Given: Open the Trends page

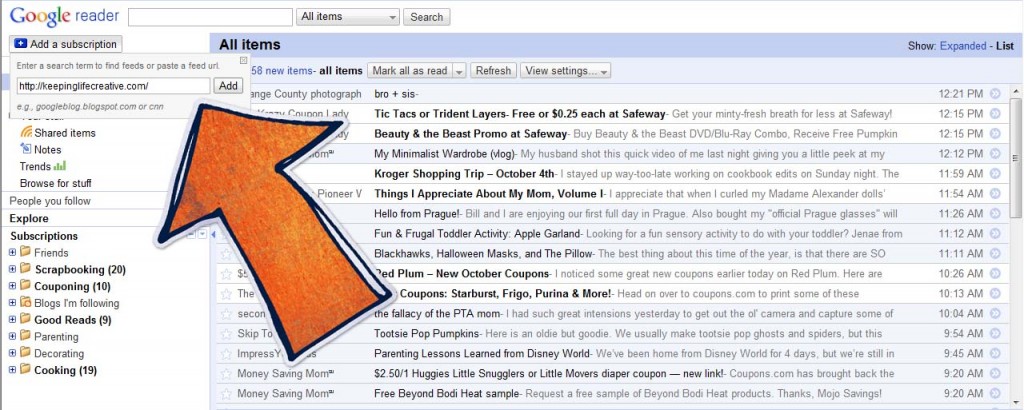Looking at the screenshot, I should pos(35,166).
